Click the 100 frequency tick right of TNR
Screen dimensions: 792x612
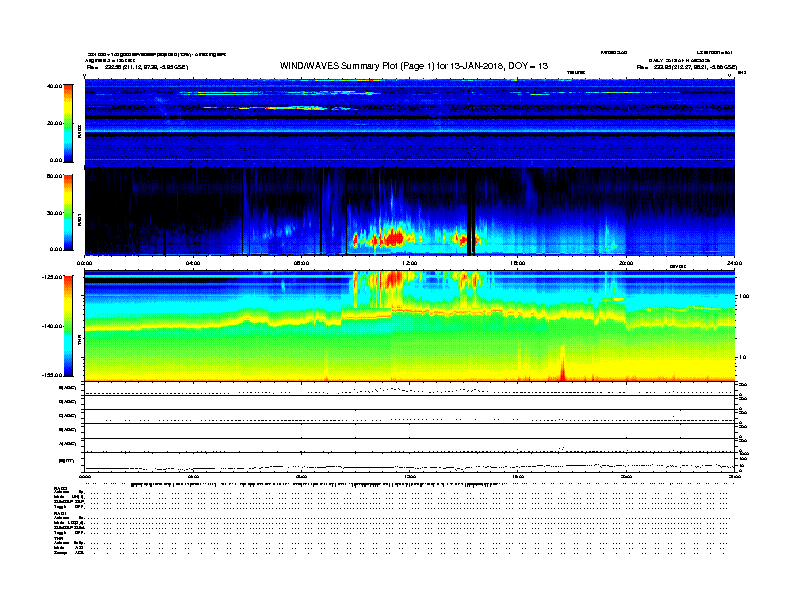click(x=743, y=296)
